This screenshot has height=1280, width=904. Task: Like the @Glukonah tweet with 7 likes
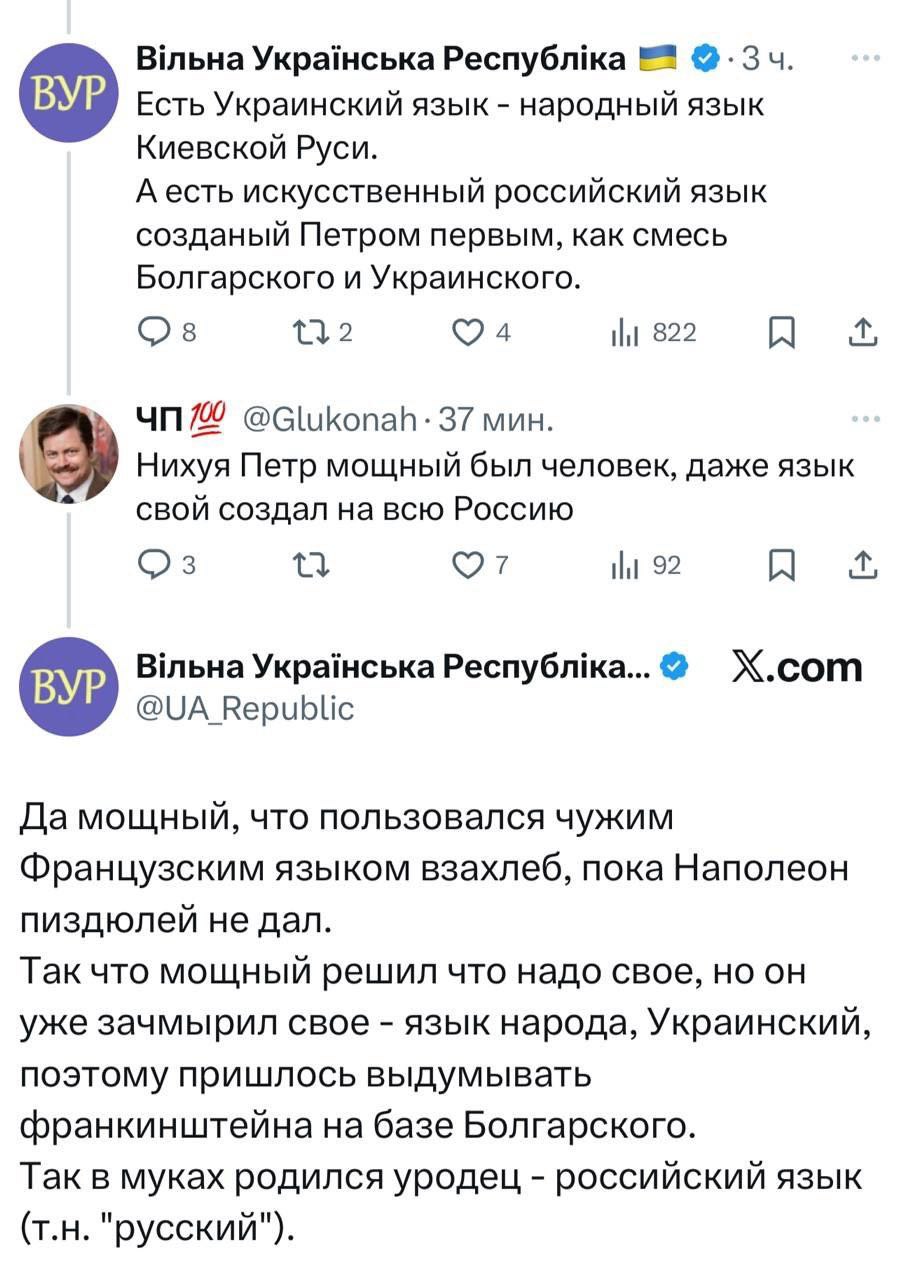pos(468,566)
